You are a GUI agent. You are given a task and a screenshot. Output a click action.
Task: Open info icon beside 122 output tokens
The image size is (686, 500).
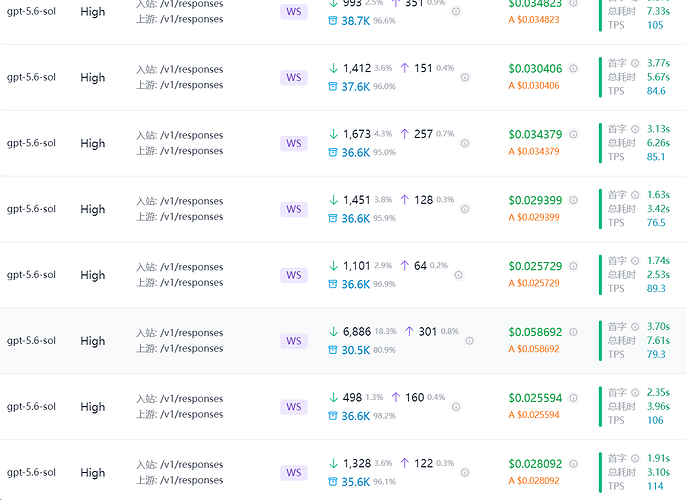pyautogui.click(x=465, y=472)
